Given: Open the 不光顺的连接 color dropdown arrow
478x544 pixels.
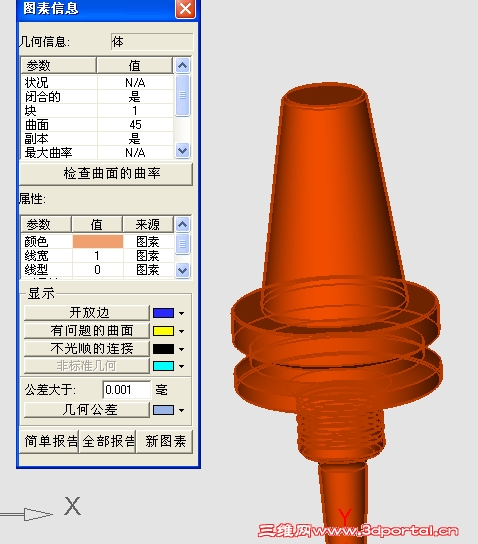Looking at the screenshot, I should (181, 349).
